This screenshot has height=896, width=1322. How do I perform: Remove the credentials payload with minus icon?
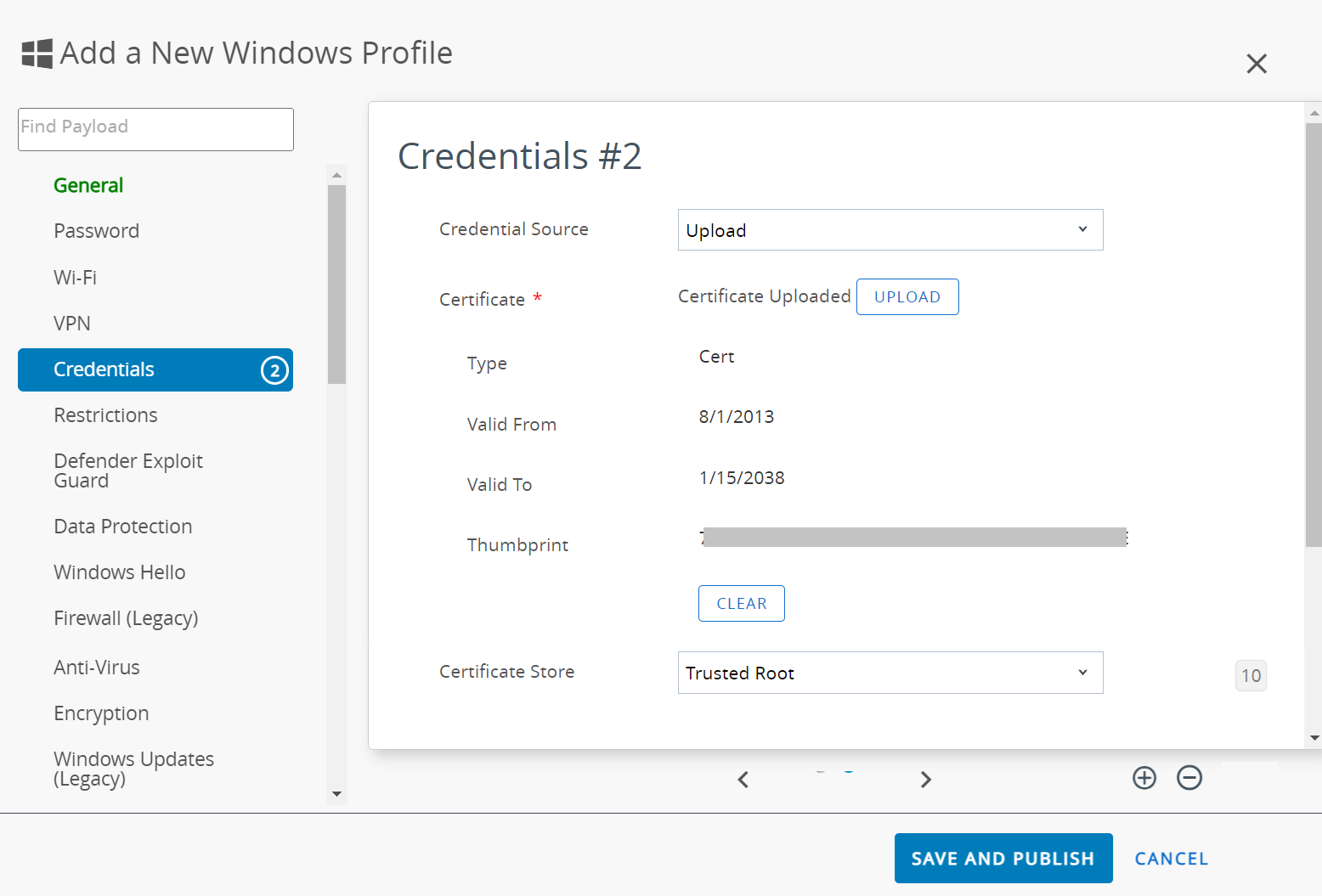pyautogui.click(x=1189, y=778)
